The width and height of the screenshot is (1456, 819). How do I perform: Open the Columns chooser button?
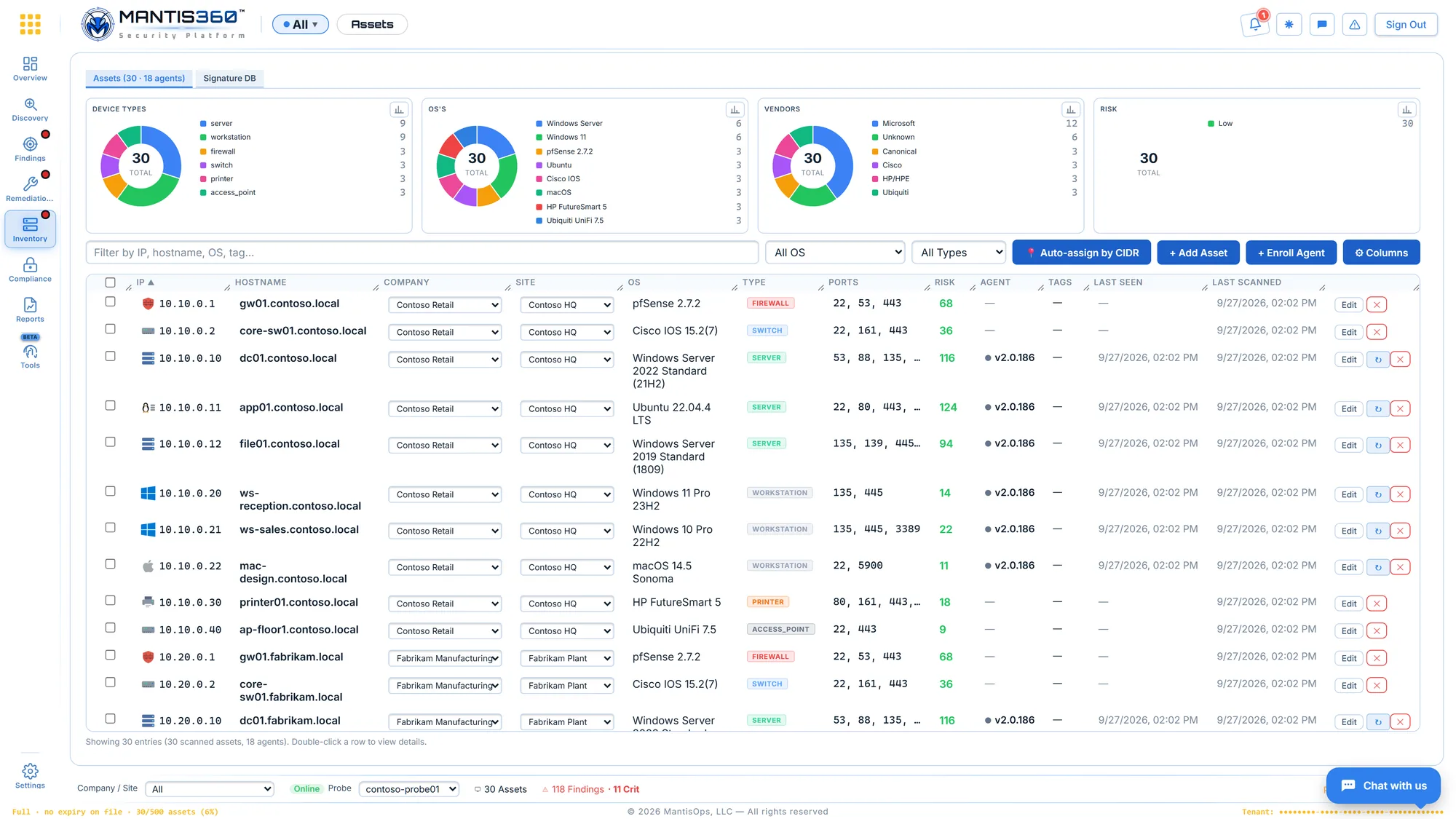(1382, 253)
